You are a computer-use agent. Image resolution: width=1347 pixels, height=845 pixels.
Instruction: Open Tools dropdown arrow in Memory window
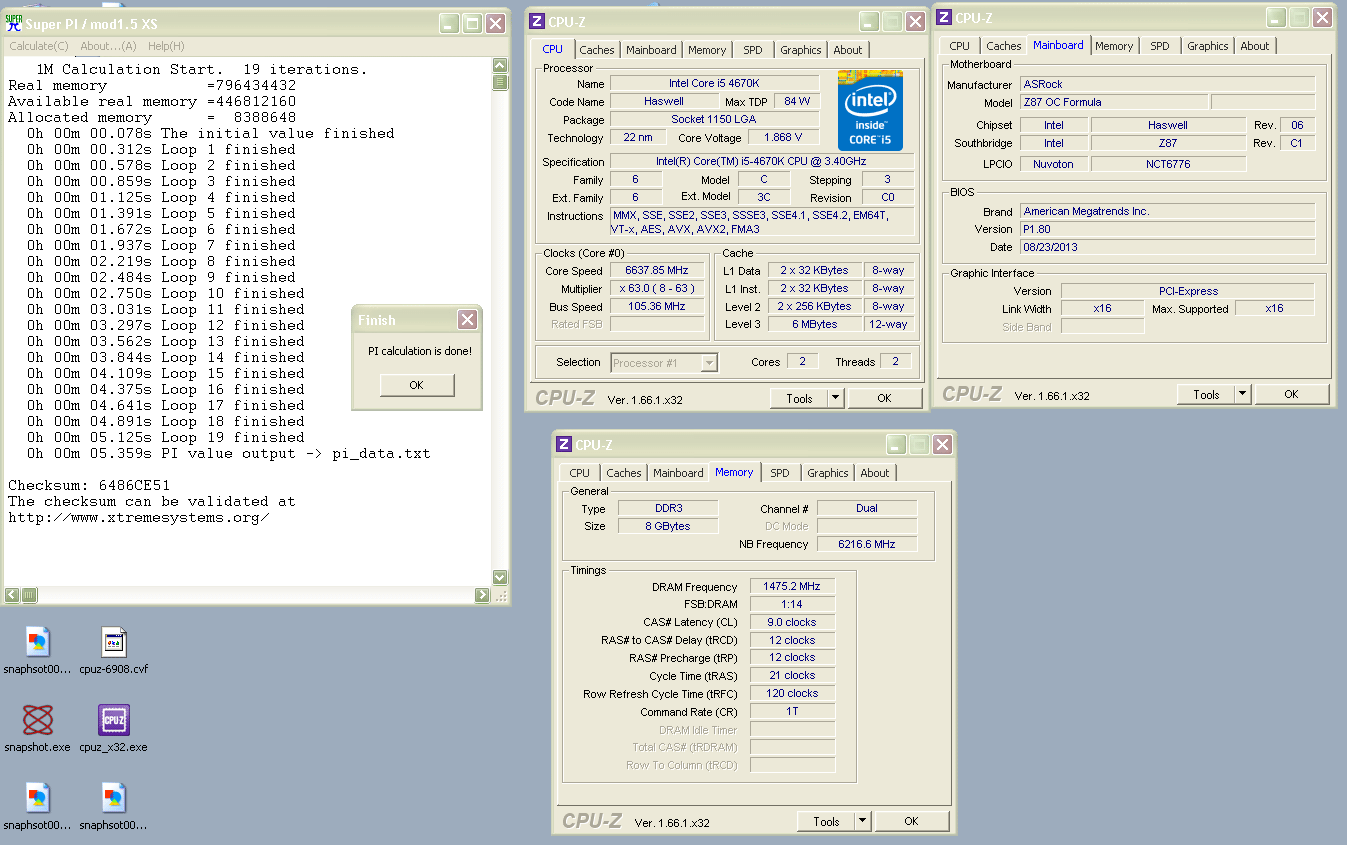863,821
